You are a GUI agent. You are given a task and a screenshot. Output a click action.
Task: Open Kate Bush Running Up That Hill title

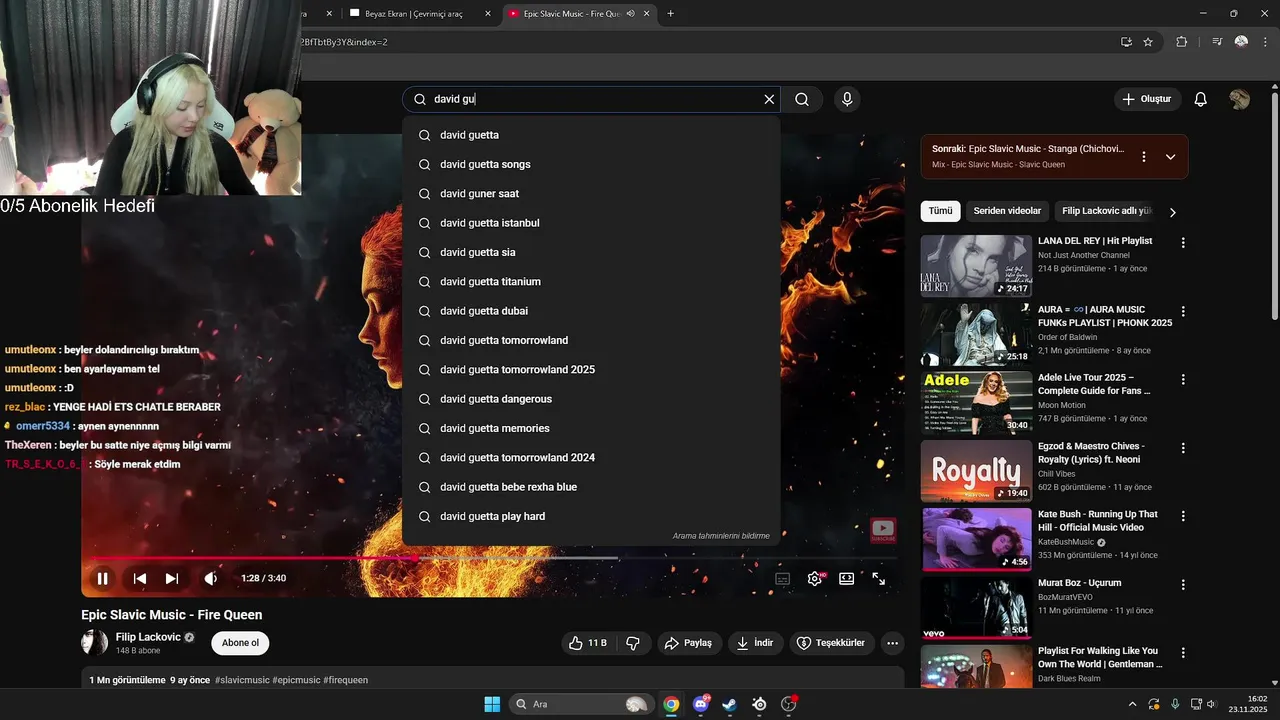[1098, 521]
